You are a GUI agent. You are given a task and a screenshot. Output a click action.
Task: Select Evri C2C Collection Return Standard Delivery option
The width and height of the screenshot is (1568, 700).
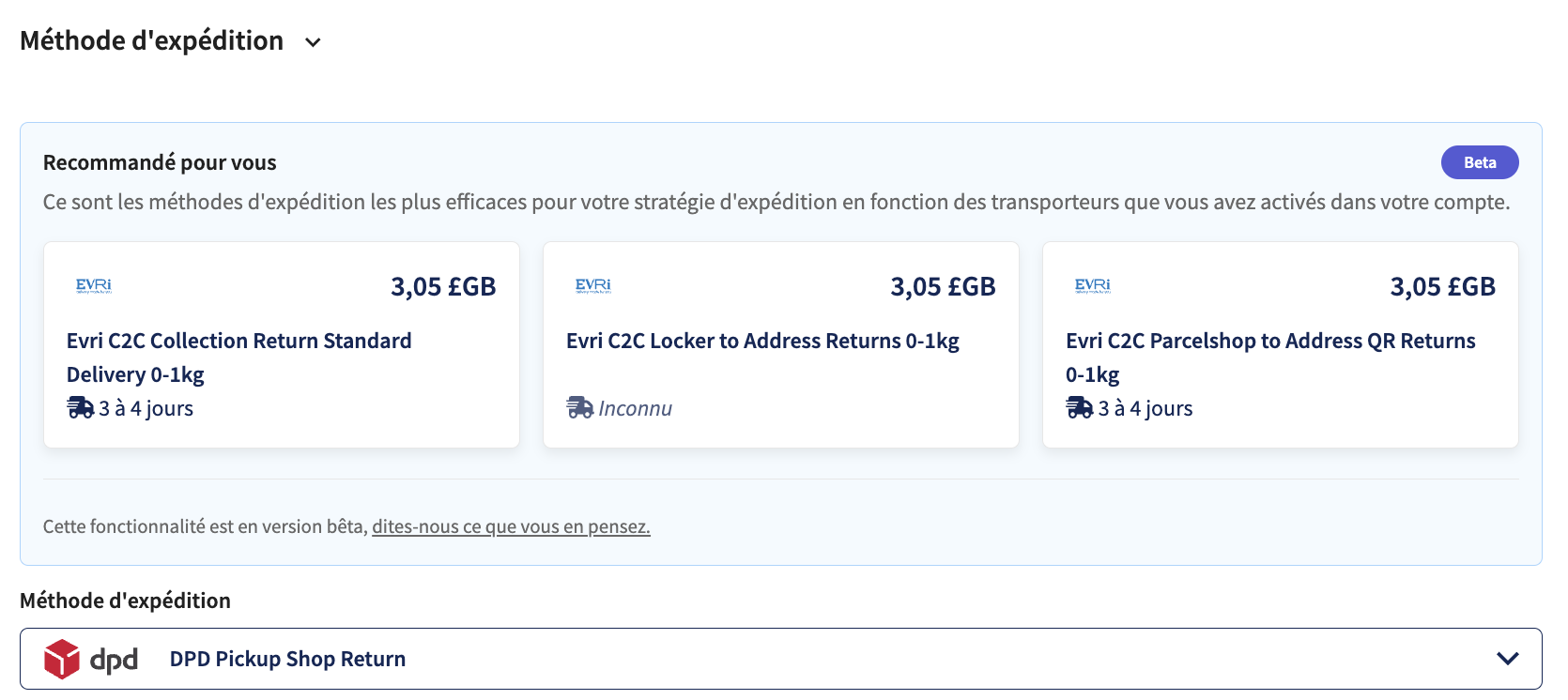pyautogui.click(x=282, y=344)
